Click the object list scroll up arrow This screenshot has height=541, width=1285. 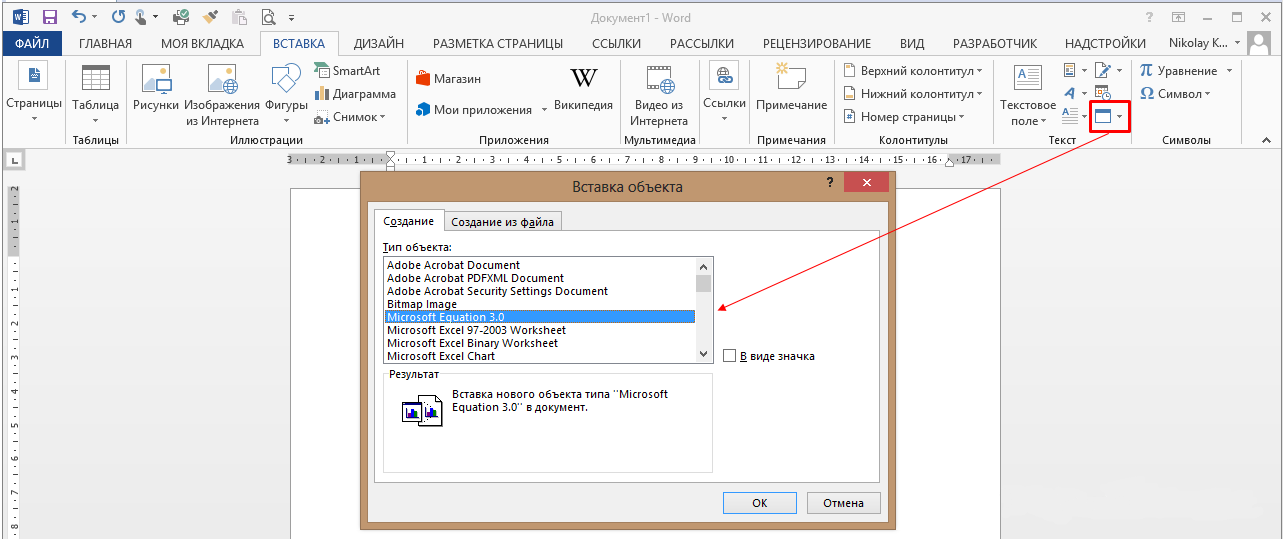703,266
